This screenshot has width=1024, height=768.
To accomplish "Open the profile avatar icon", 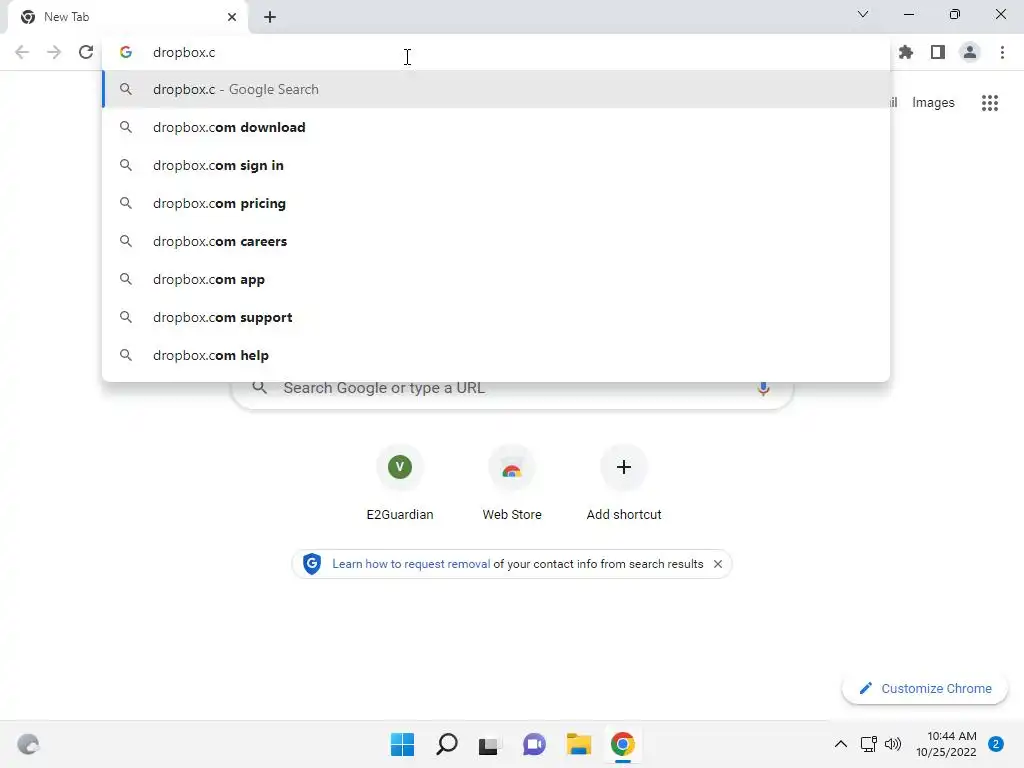I will pos(970,52).
